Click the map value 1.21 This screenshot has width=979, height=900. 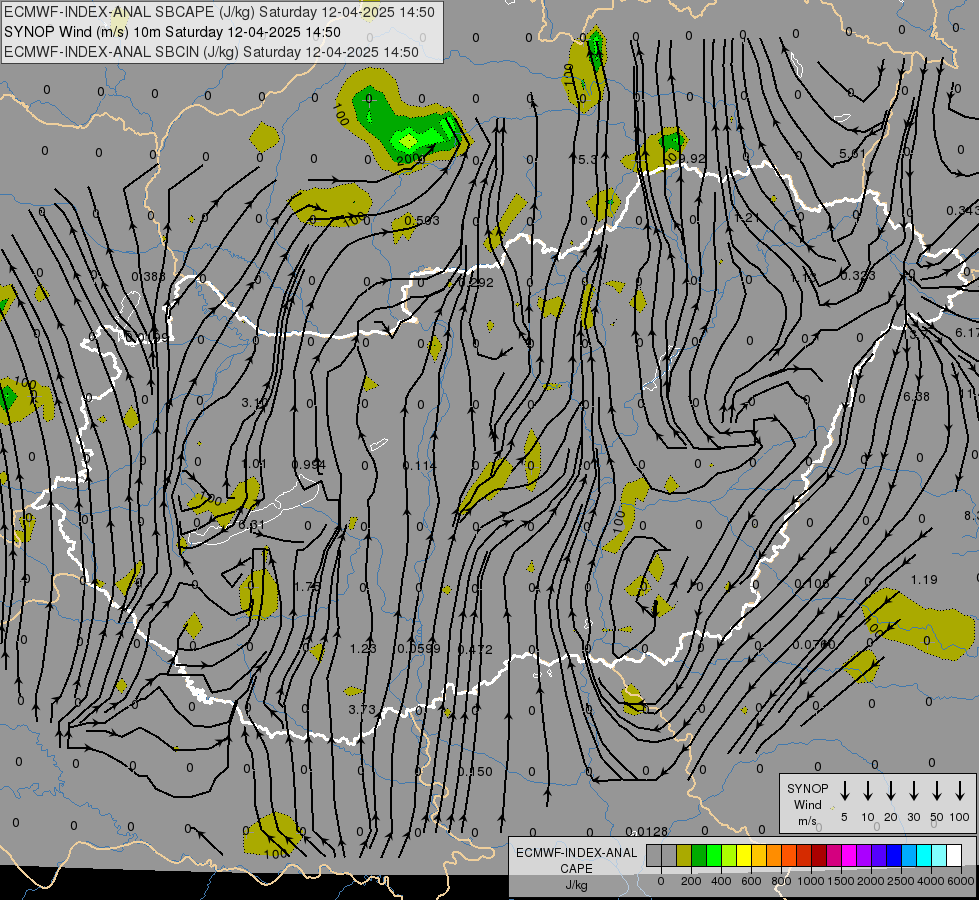pos(746,217)
